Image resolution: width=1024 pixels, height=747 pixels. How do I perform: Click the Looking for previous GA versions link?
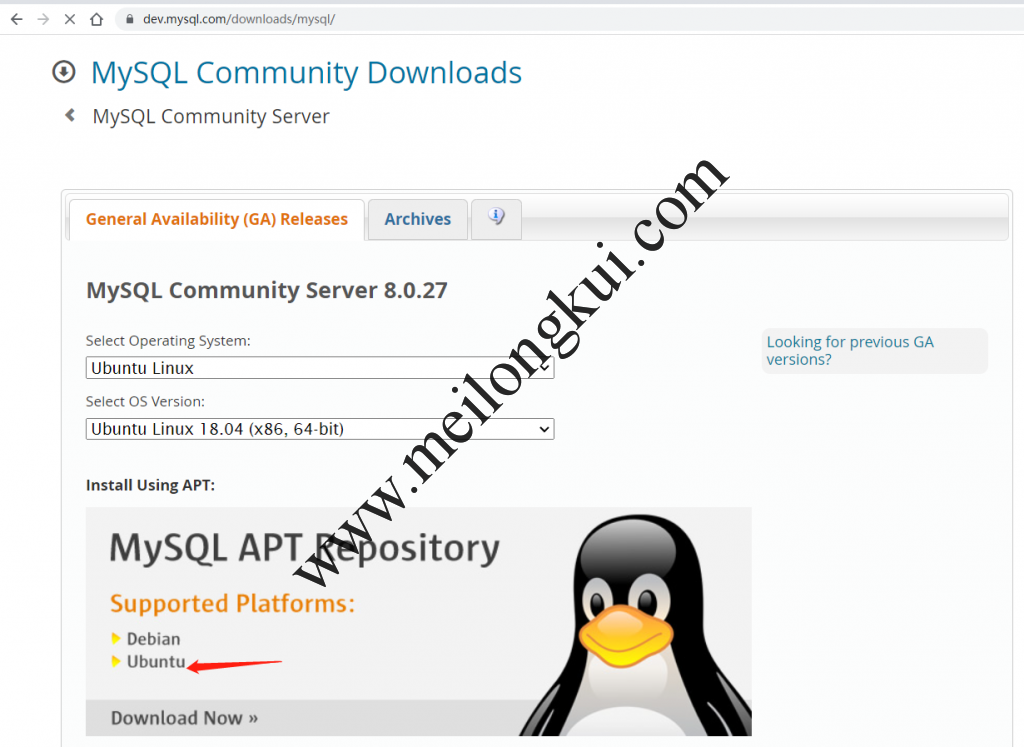(x=850, y=350)
